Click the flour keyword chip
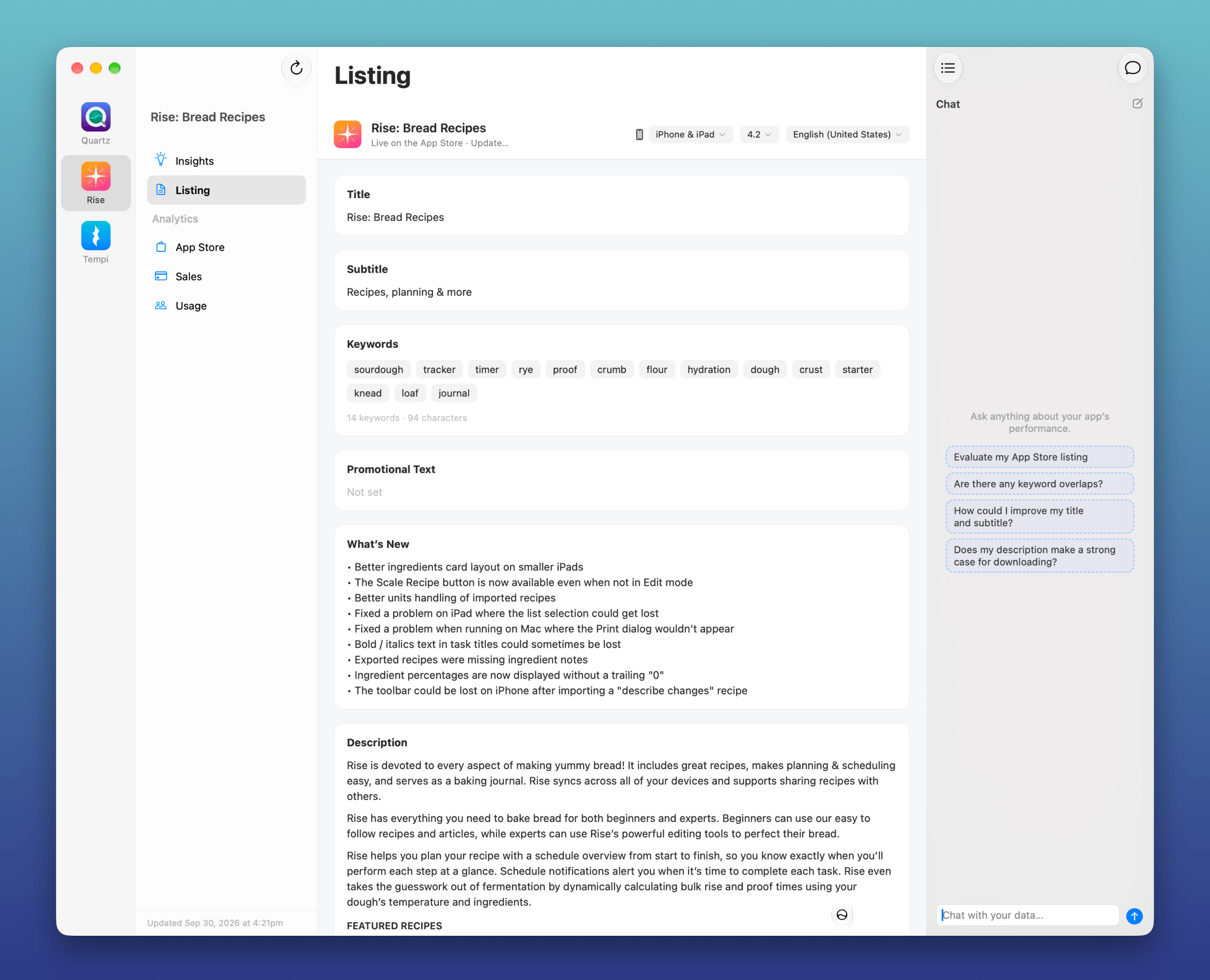The height and width of the screenshot is (980, 1210). pos(656,370)
